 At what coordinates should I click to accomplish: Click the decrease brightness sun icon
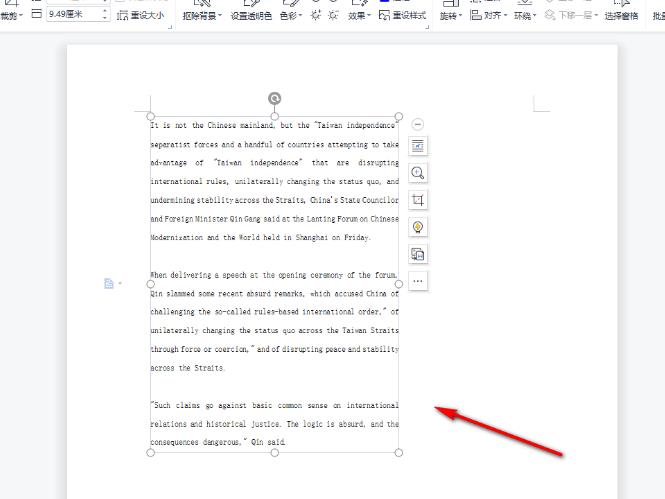coord(334,15)
